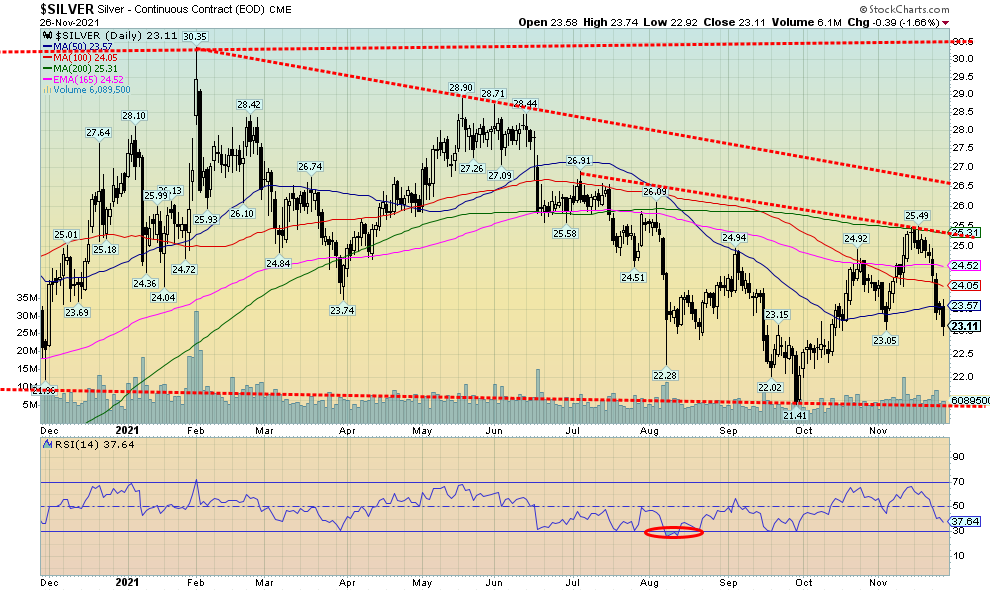Click the 24.52 EMA axis price tag

963,266
